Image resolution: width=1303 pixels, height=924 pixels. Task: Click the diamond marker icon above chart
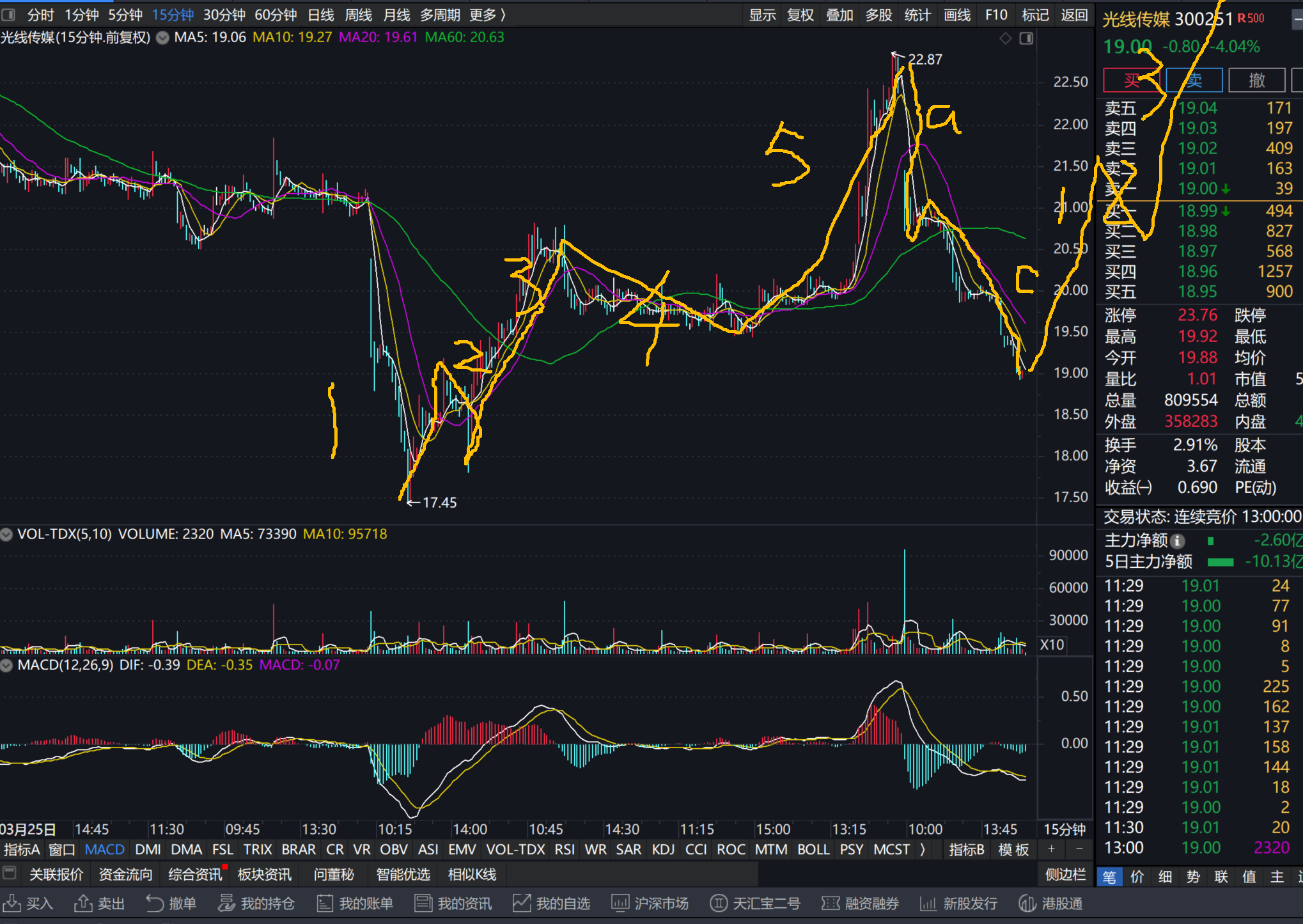(1005, 38)
